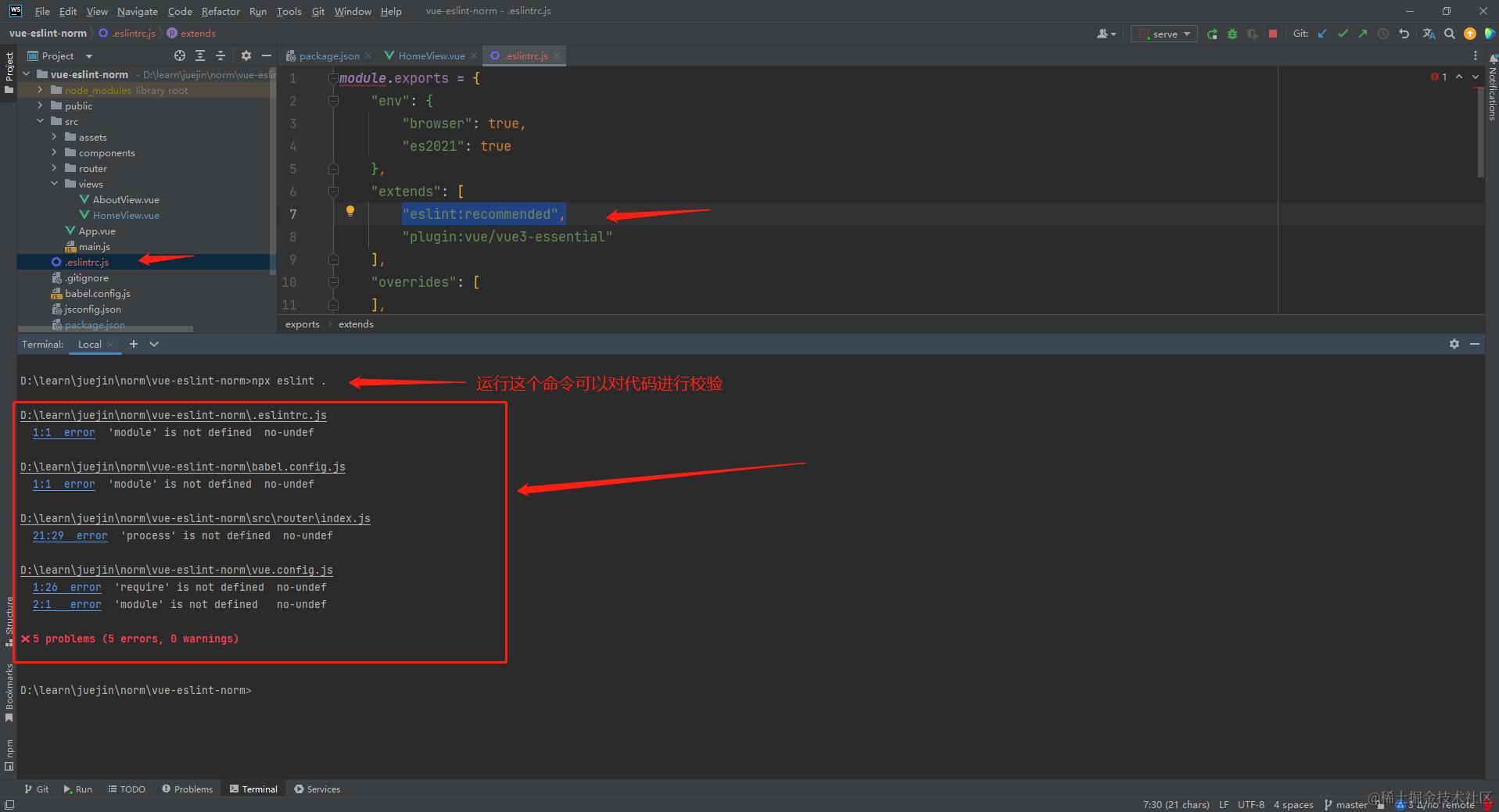Open Terminal panel settings gear

coord(1454,344)
